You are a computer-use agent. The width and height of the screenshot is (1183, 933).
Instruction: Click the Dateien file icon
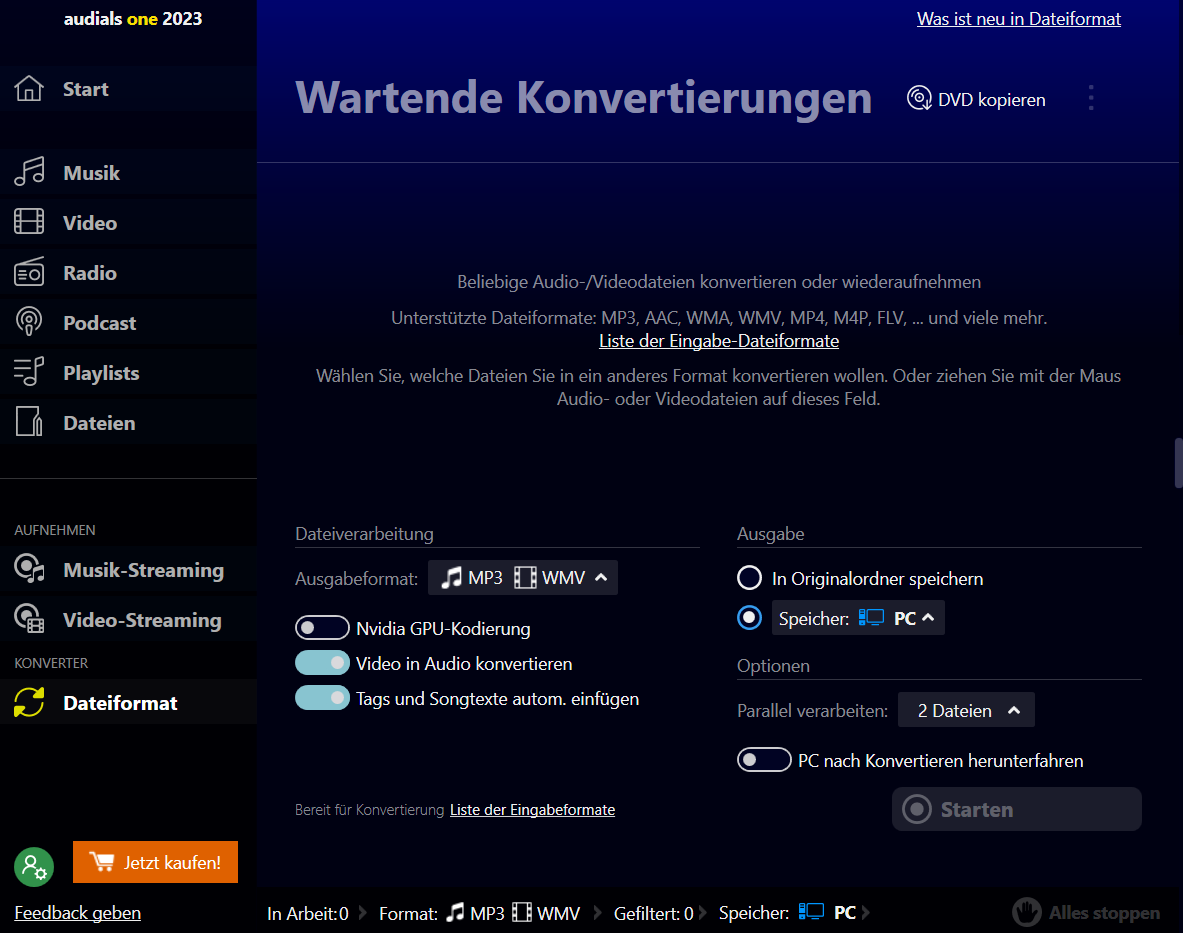29,422
